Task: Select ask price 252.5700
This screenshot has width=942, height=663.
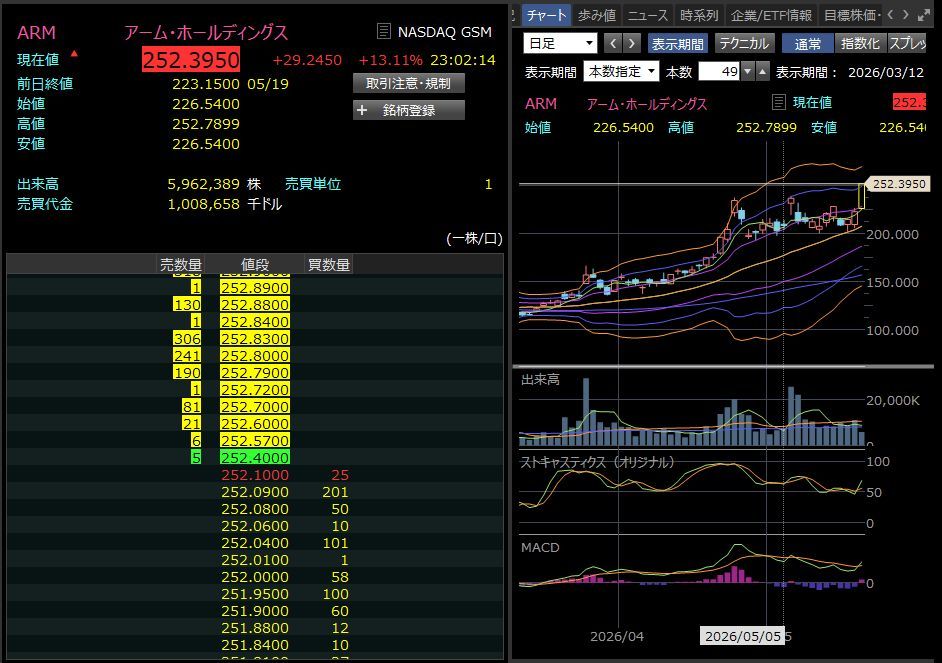Action: [x=255, y=441]
